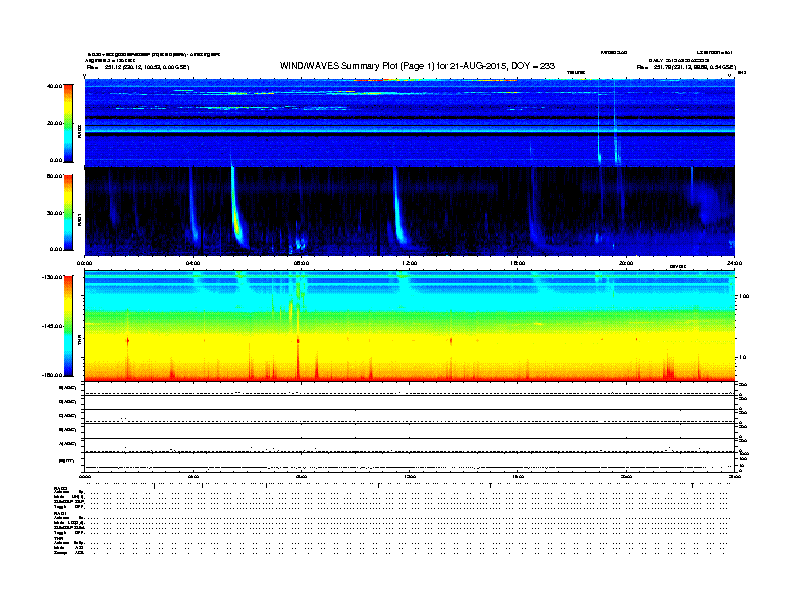Click the TNR heading in the bottom status table
792x612 pixels.
pos(58,538)
